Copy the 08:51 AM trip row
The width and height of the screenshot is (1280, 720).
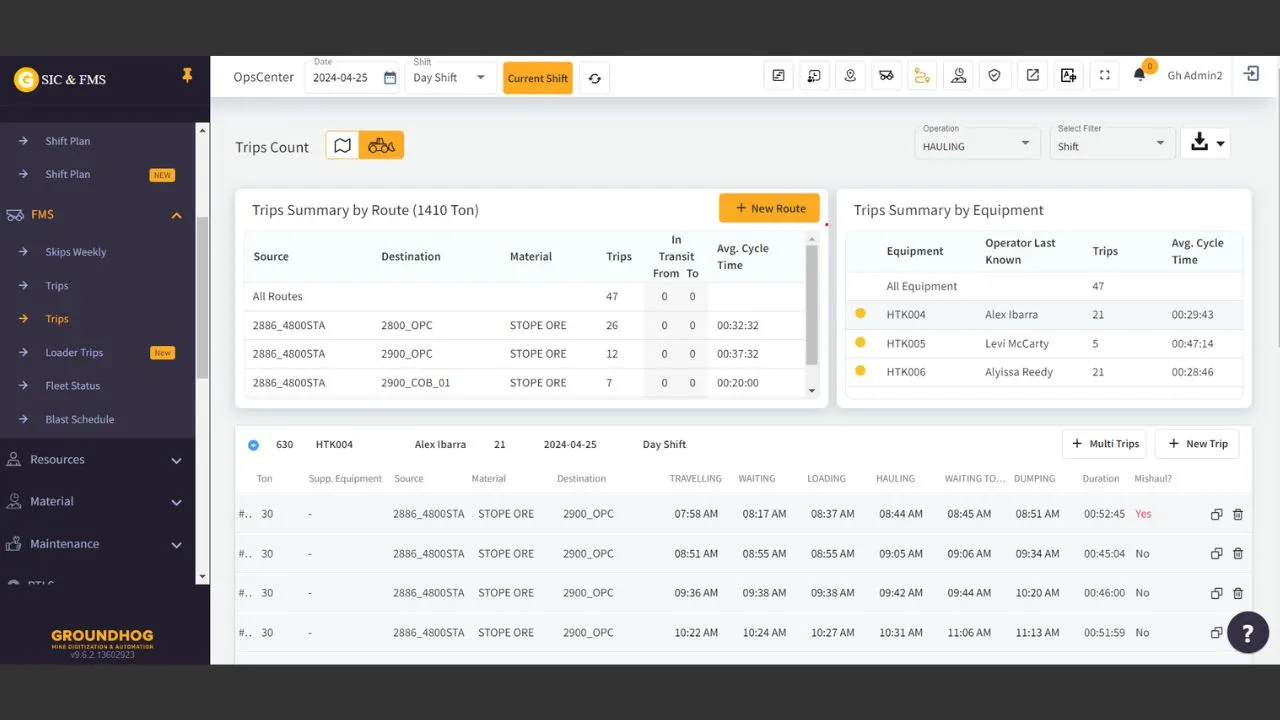click(1216, 553)
